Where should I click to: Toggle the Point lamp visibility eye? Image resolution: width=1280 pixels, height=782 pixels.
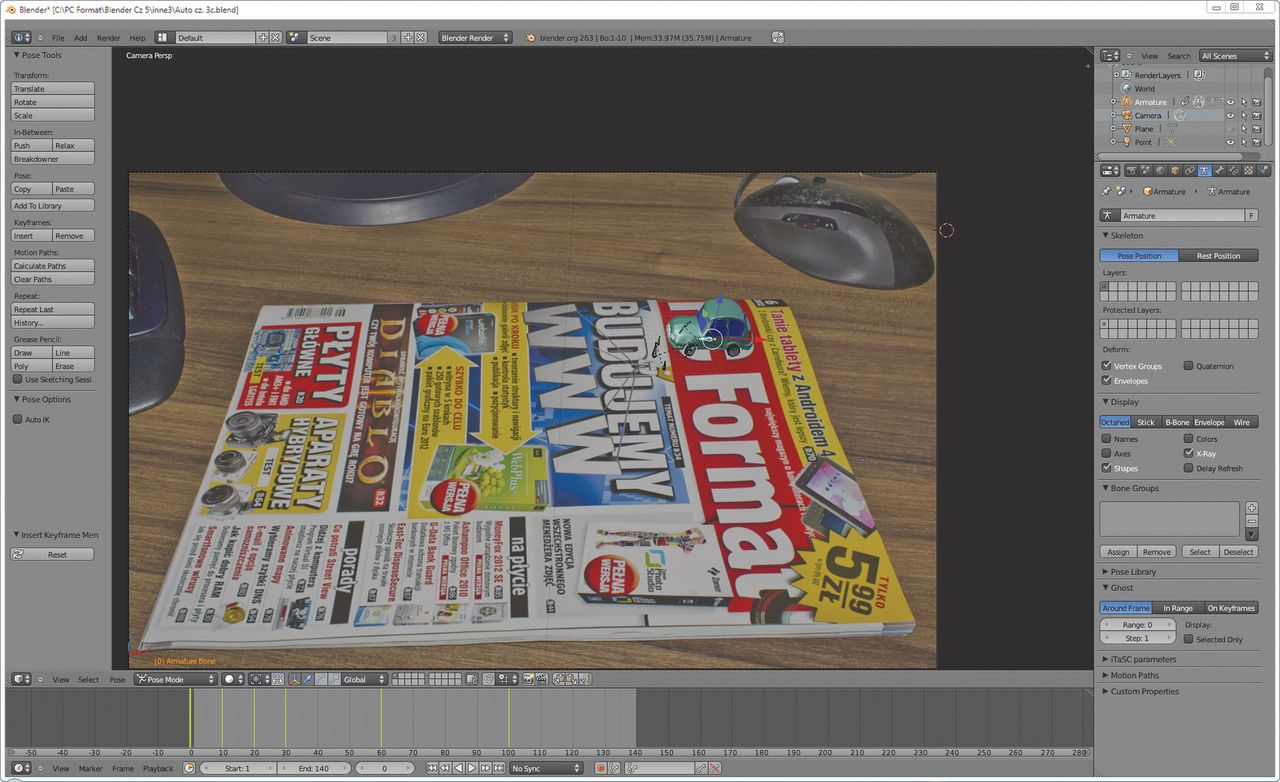coord(1231,142)
